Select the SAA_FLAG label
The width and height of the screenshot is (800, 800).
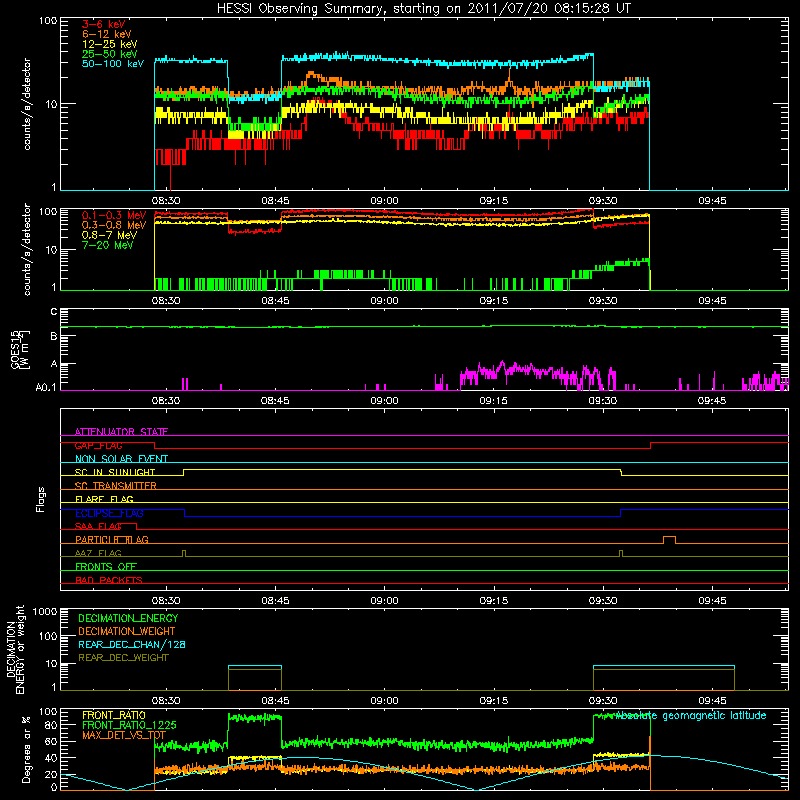pos(98,526)
